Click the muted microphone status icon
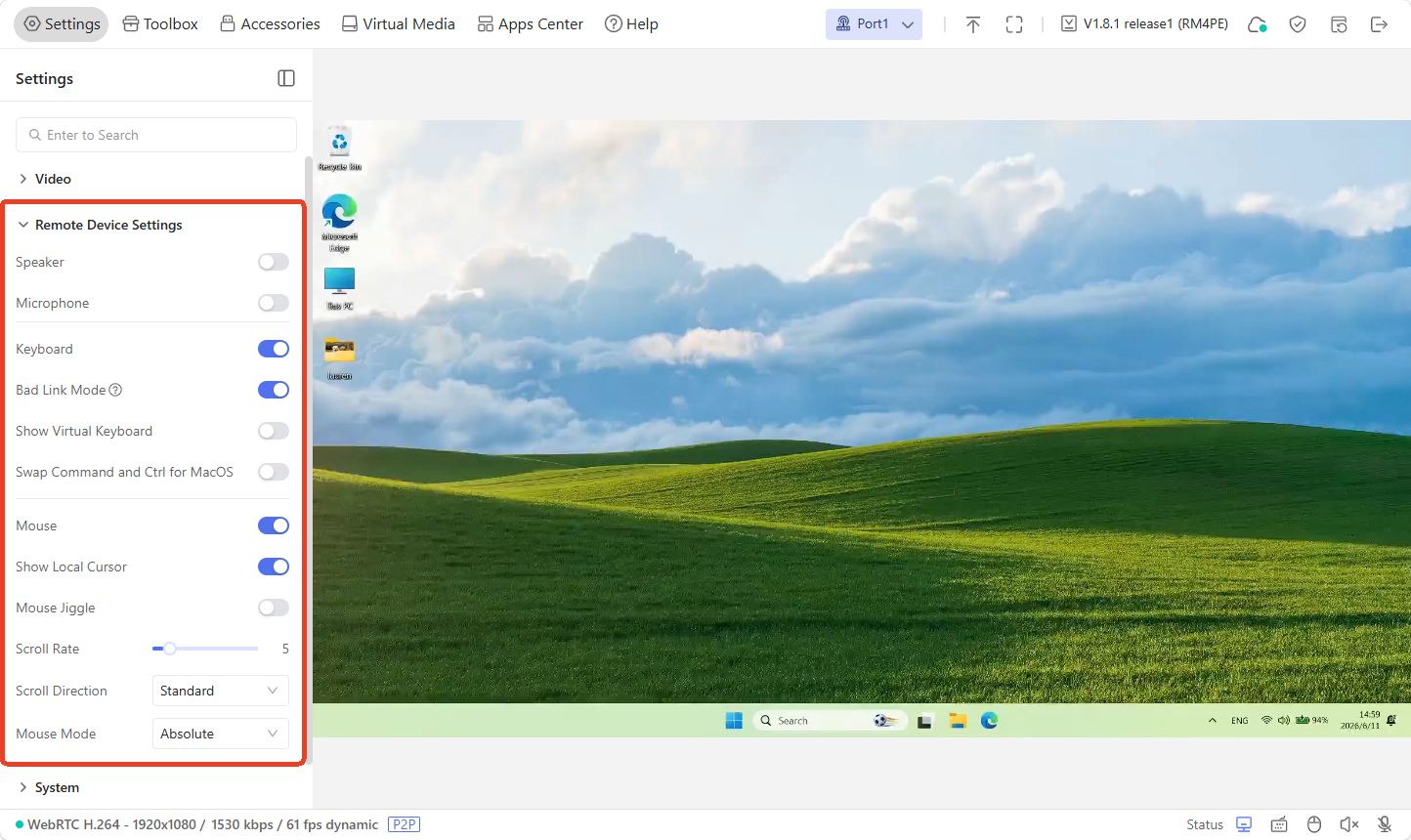This screenshot has width=1411, height=840. [1385, 824]
